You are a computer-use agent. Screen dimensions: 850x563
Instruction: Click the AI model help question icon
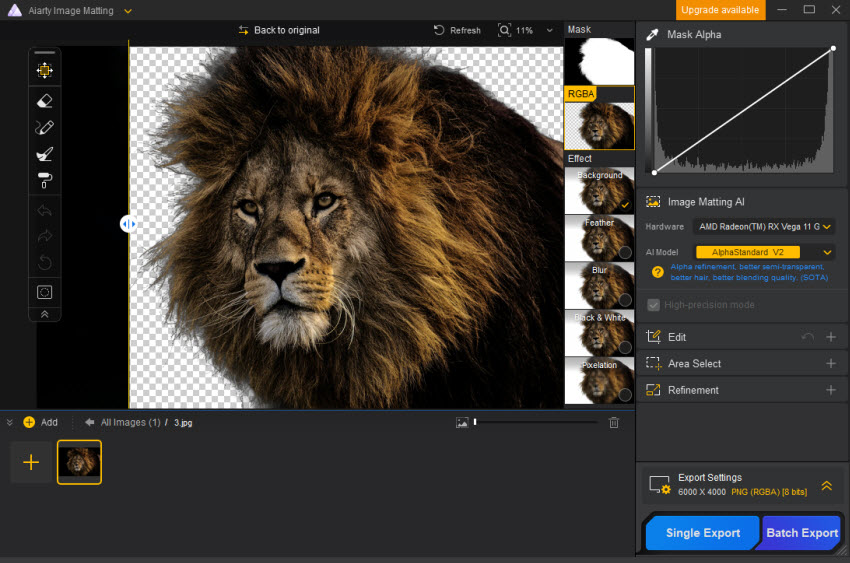658,272
